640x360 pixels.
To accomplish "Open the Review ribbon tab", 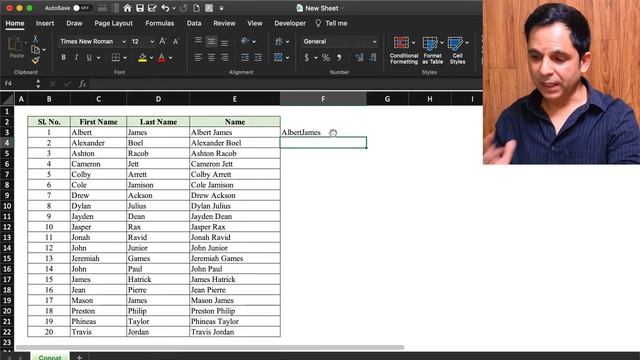I will point(224,23).
